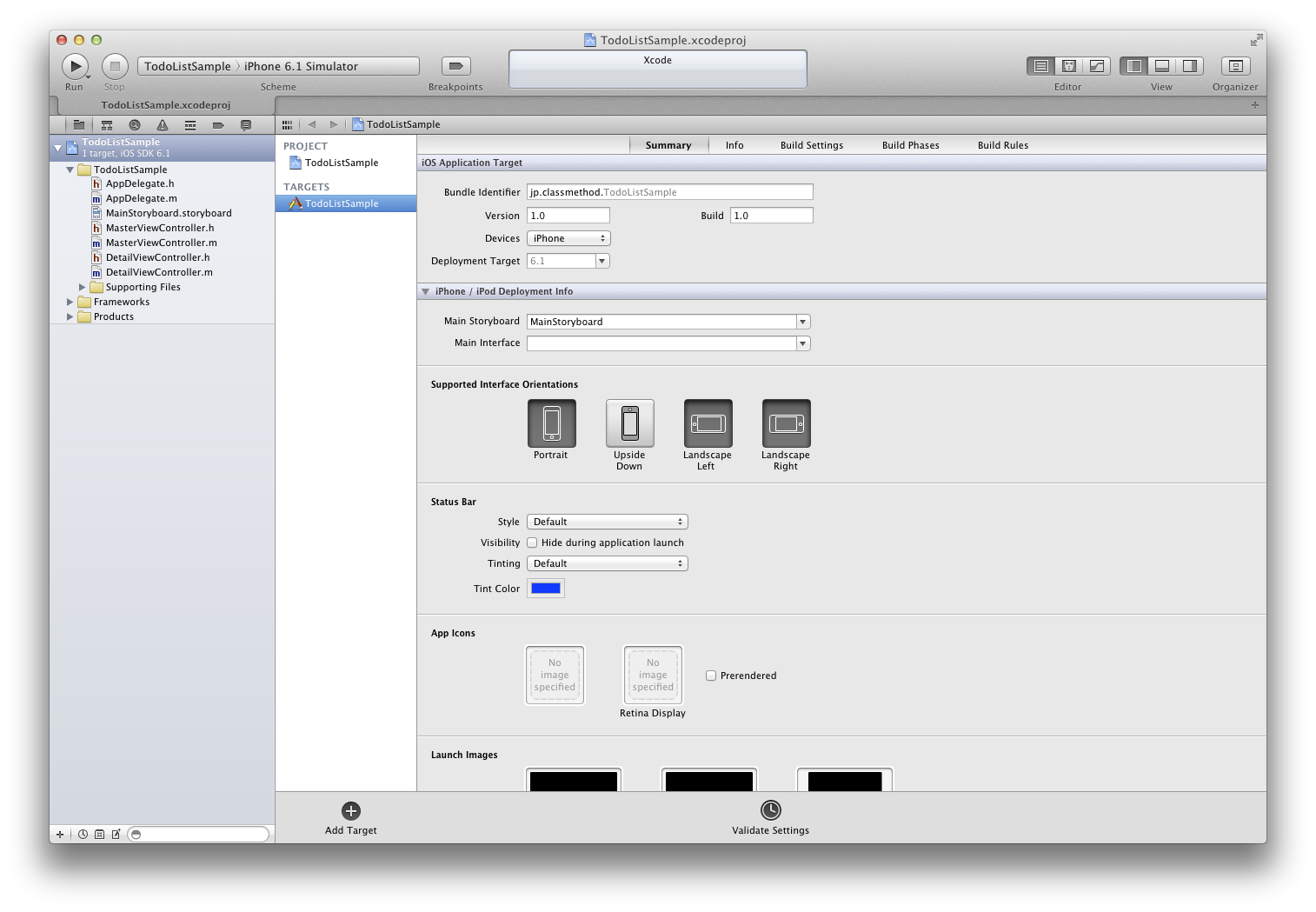Show unsaved files filter icon
1316x912 pixels.
[x=116, y=835]
